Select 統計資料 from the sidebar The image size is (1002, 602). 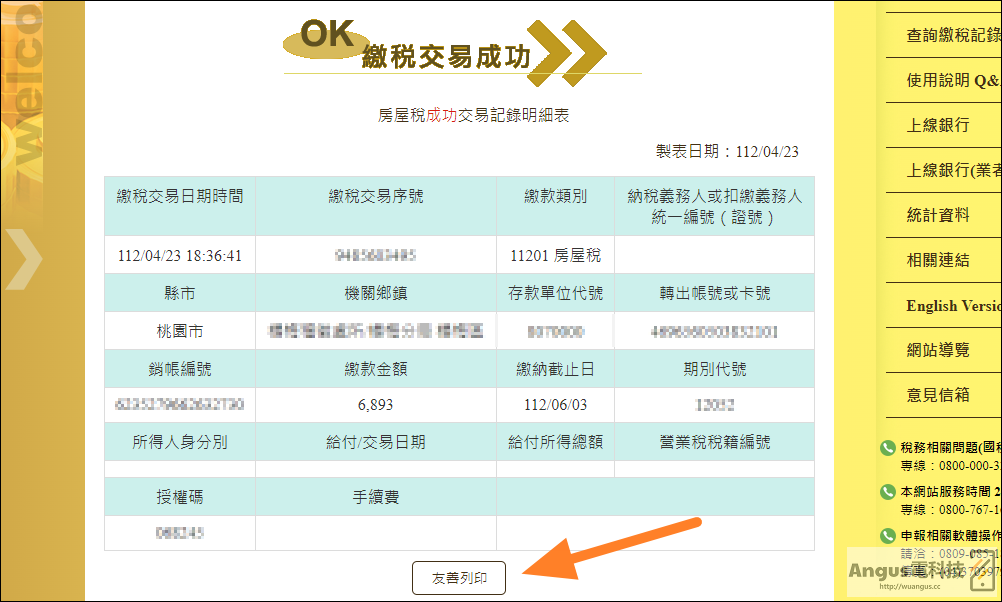coord(938,215)
